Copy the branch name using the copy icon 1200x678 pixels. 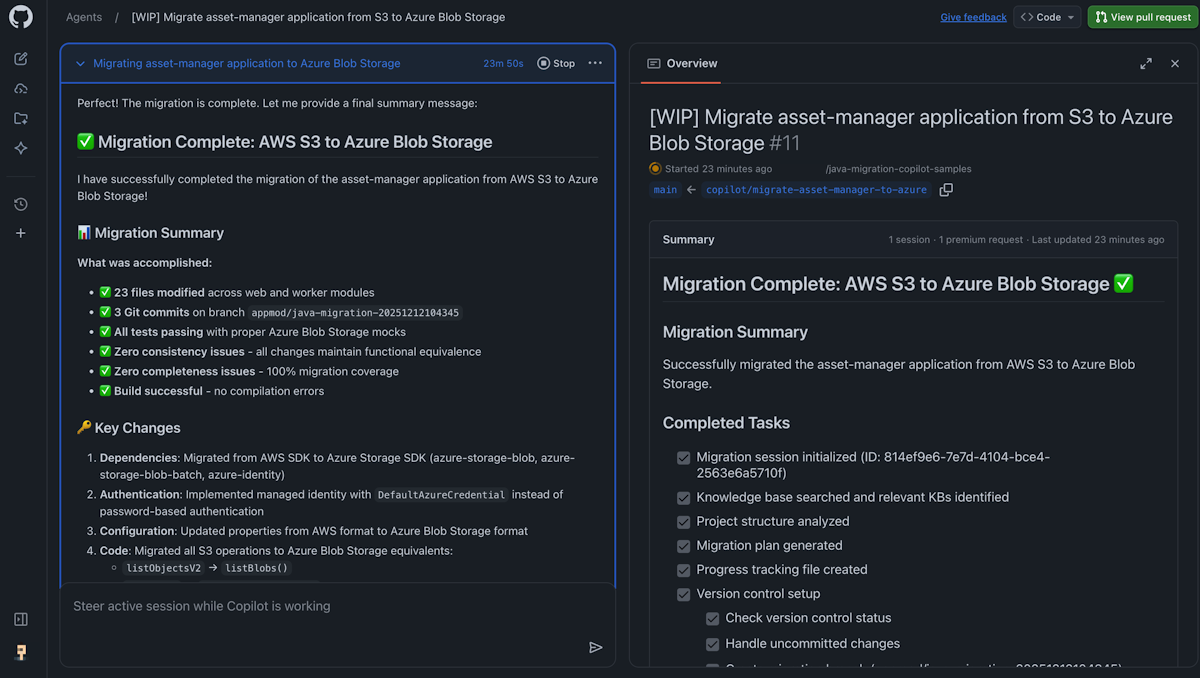(x=946, y=188)
